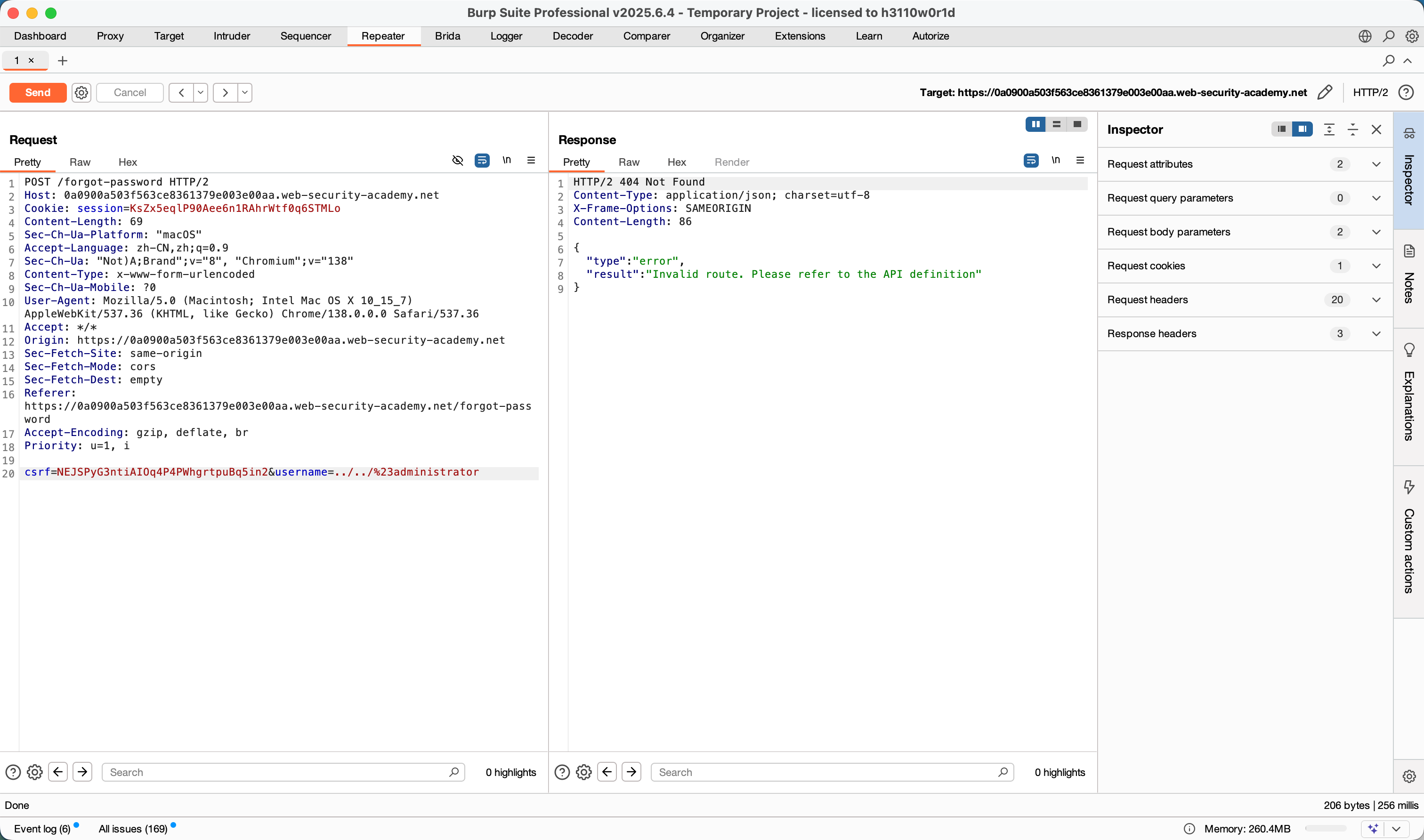The height and width of the screenshot is (840, 1424).
Task: Select side-by-side layout icon
Action: 1035,124
